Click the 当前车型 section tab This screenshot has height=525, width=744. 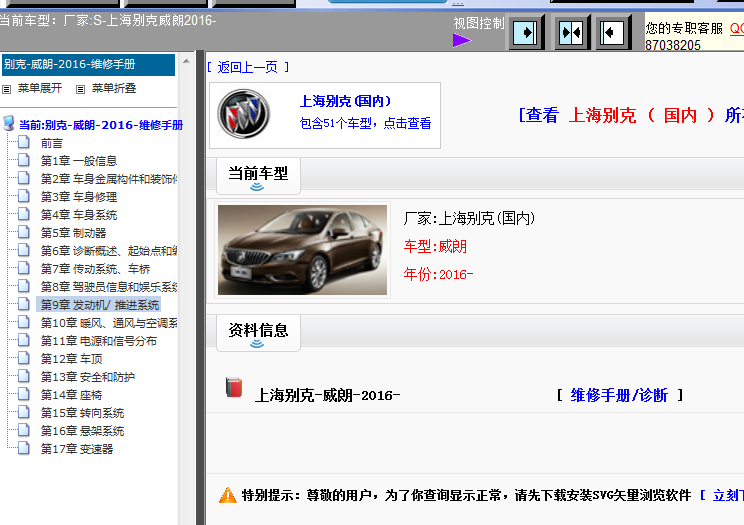click(x=258, y=176)
